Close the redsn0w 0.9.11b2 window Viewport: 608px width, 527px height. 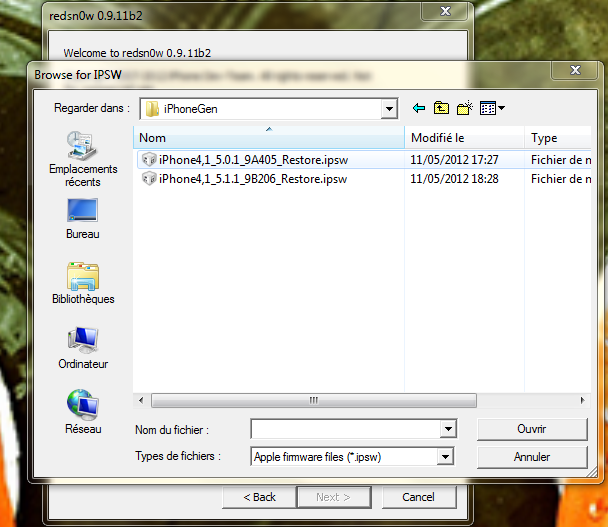click(446, 11)
